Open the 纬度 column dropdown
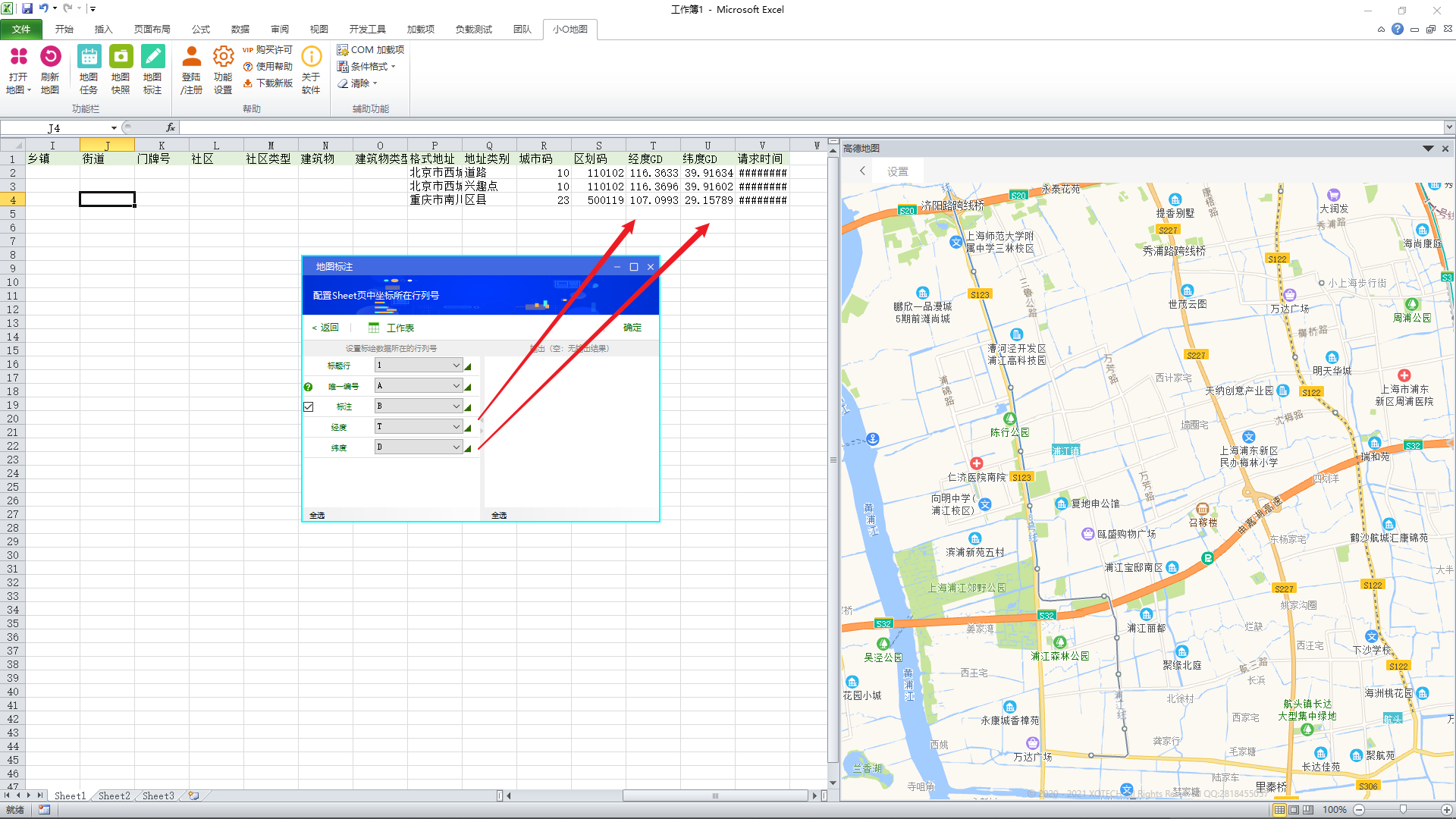 point(456,447)
